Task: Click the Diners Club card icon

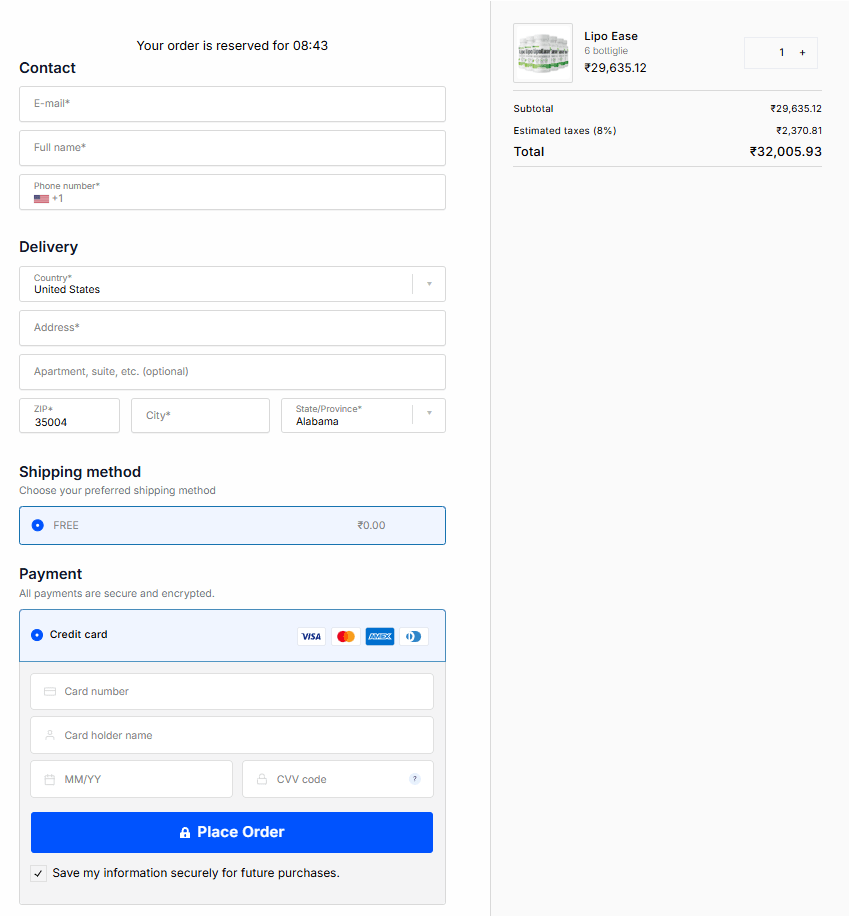Action: click(x=413, y=636)
